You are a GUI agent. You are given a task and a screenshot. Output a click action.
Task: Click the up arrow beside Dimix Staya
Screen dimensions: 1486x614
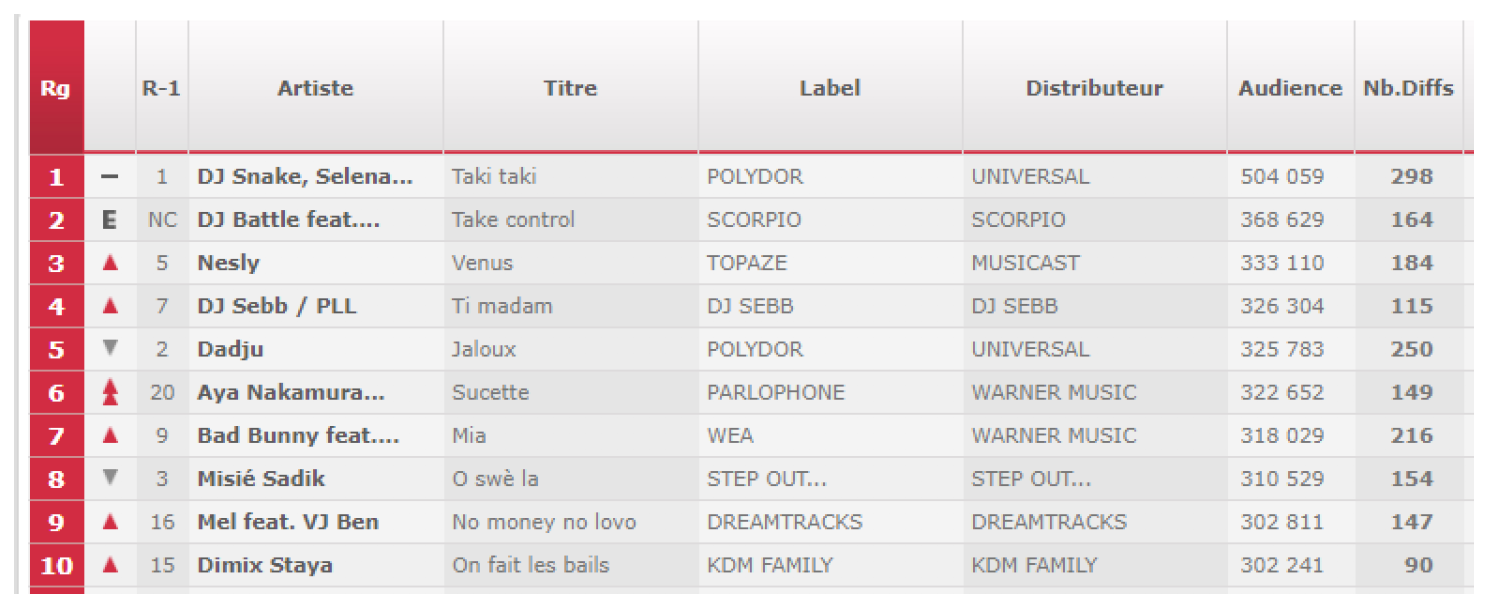[111, 565]
